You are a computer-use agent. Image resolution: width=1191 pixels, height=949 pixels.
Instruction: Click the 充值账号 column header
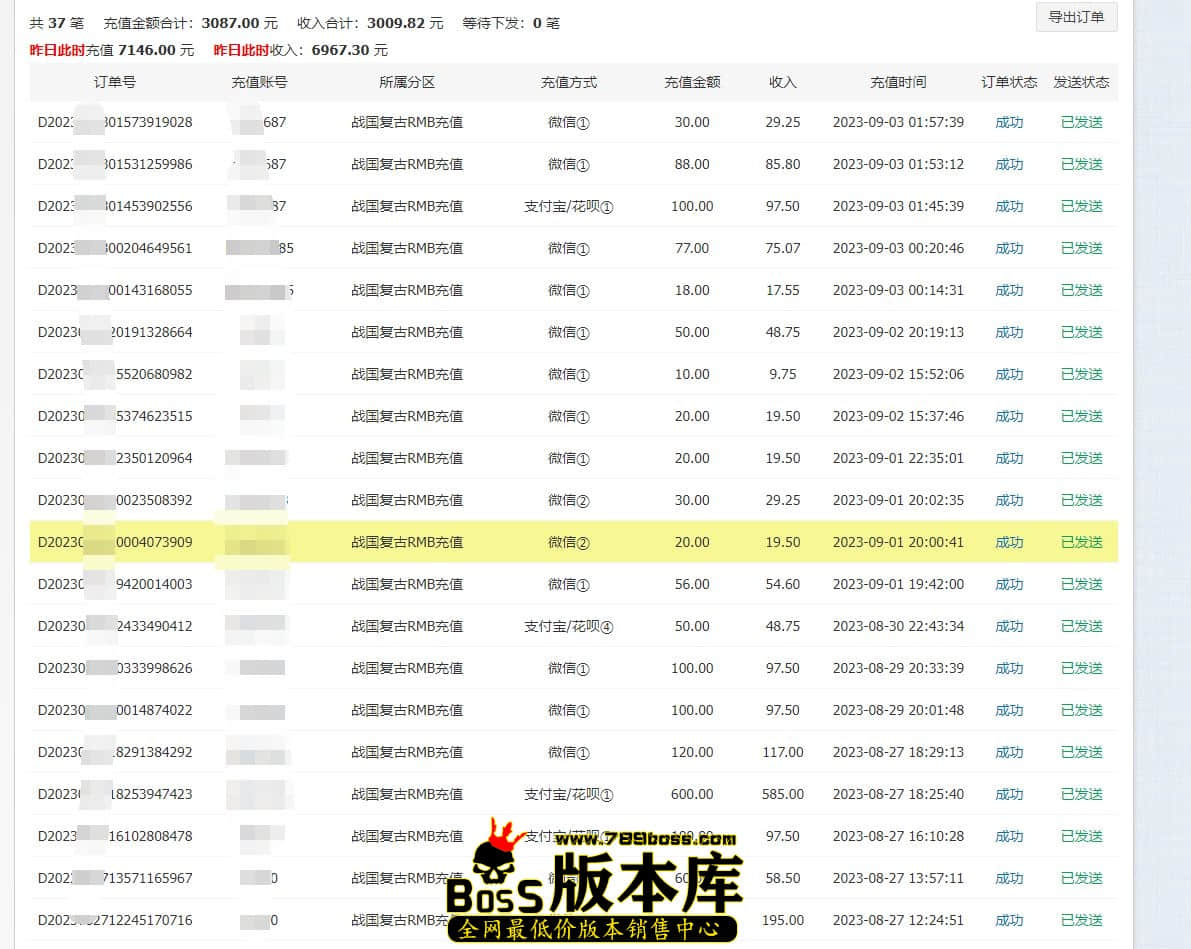(259, 82)
